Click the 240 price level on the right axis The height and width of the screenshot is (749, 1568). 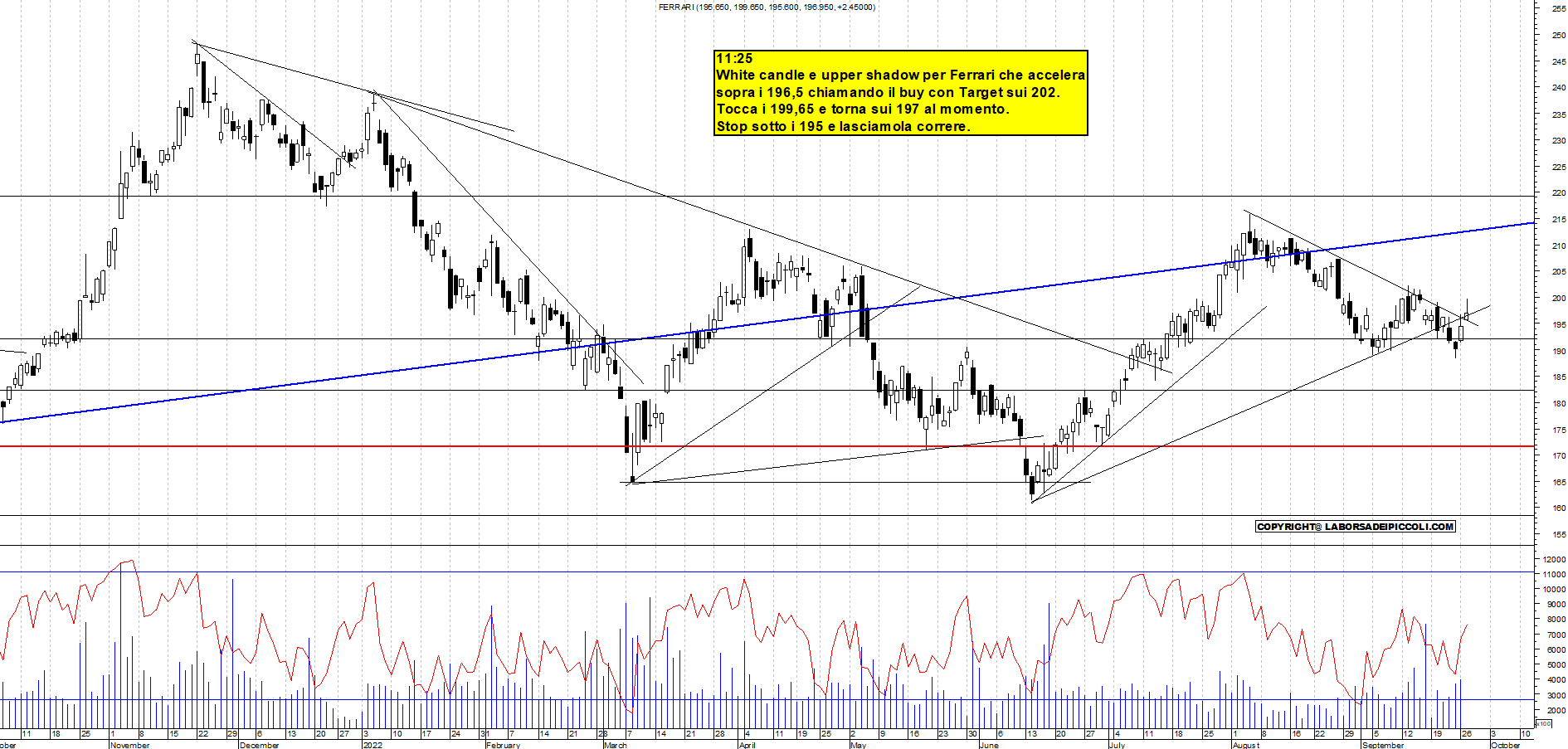pos(1558,87)
